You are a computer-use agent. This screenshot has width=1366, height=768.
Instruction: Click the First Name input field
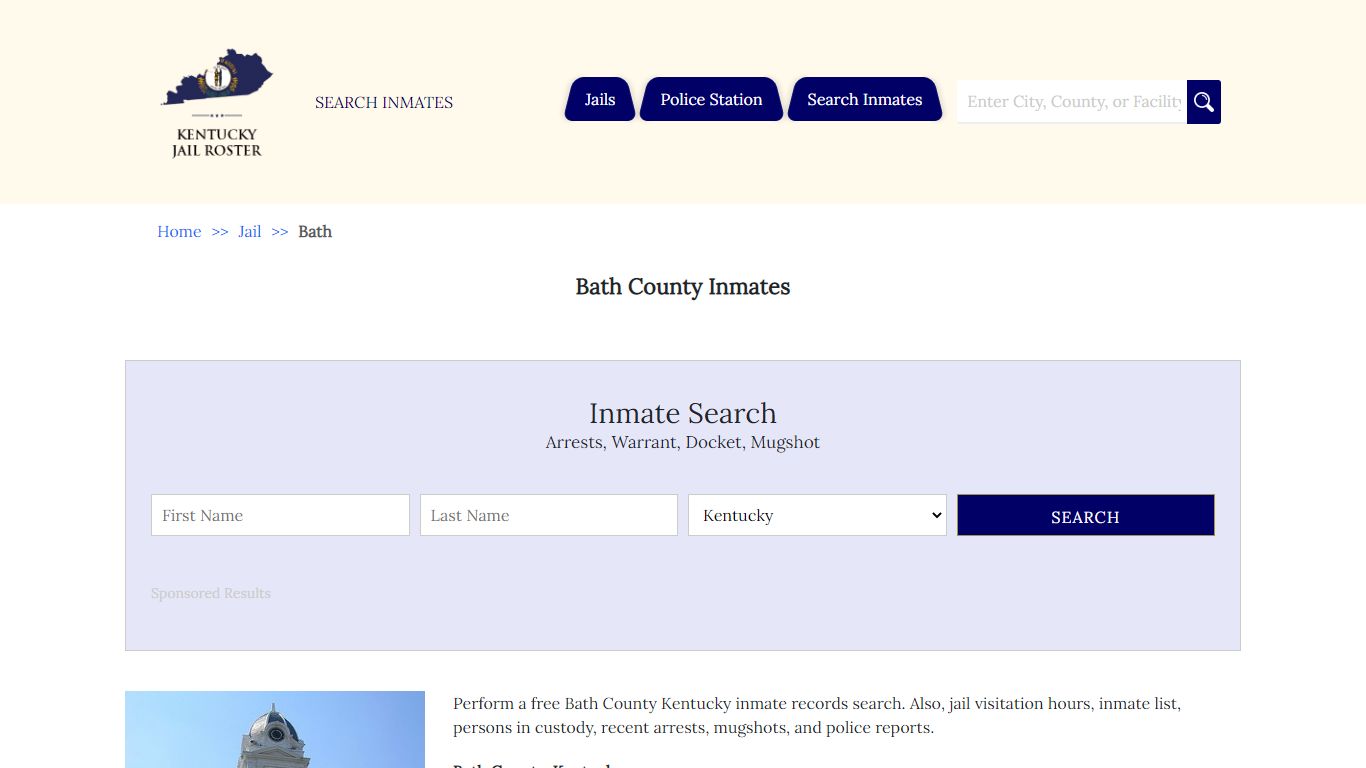point(280,515)
